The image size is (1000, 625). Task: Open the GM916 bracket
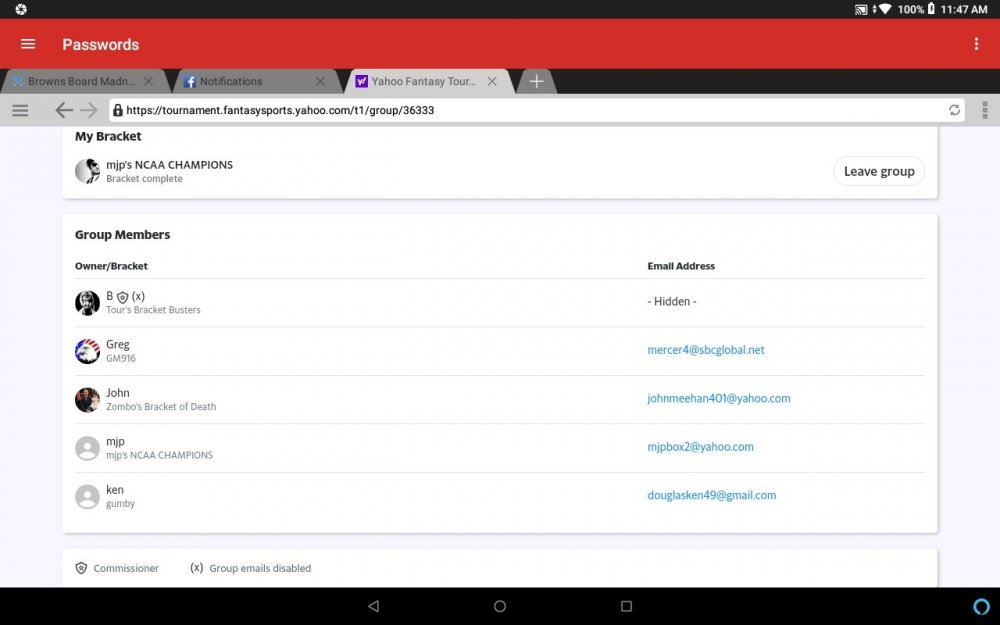pyautogui.click(x=121, y=358)
